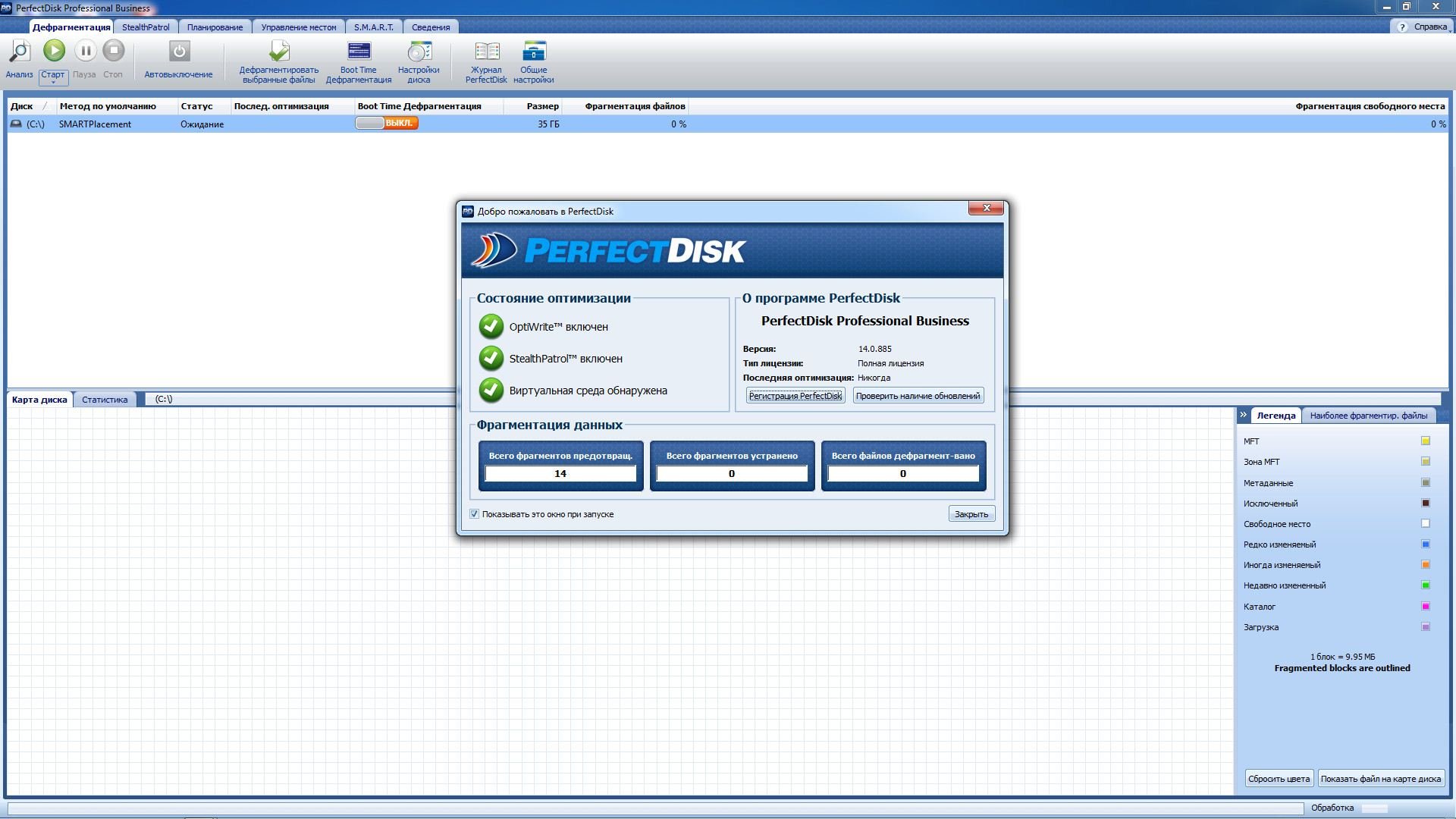Click files defragmented value field
This screenshot has height=819, width=1456.
[903, 473]
